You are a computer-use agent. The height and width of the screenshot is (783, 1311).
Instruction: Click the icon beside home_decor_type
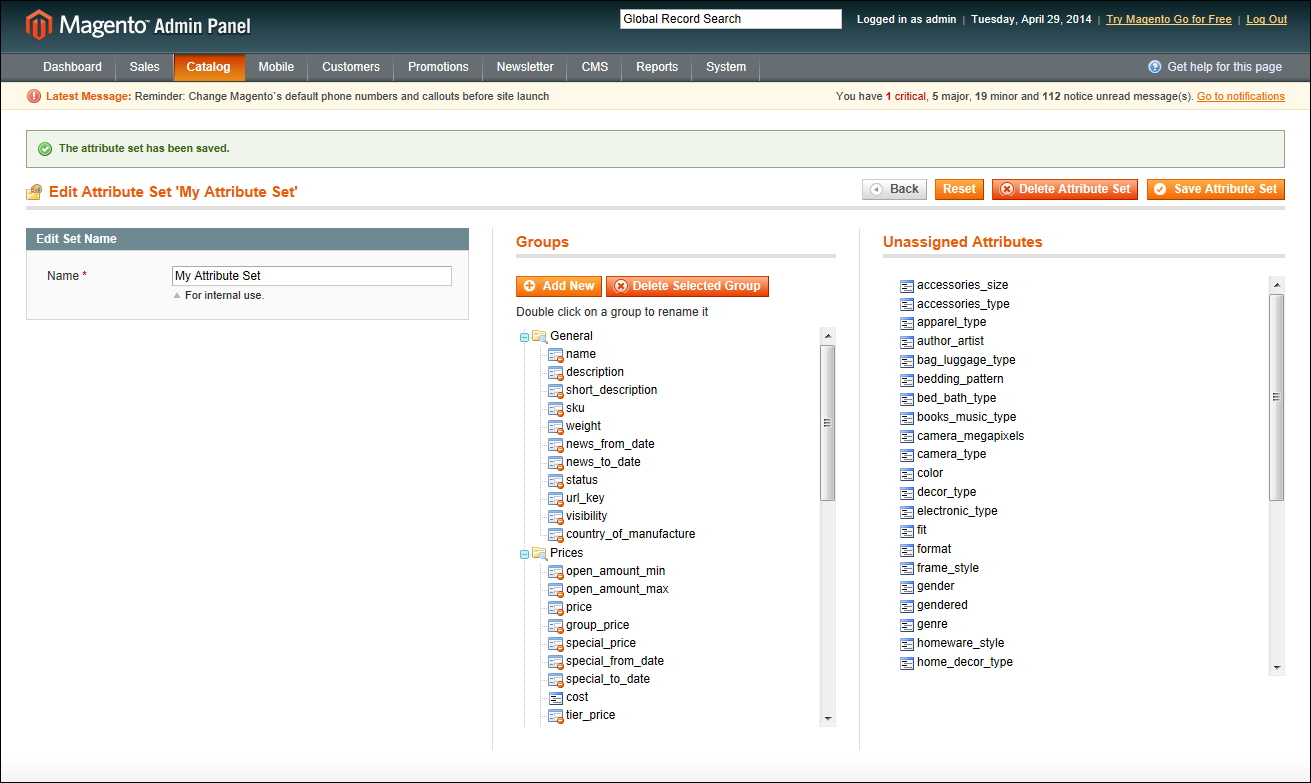pyautogui.click(x=907, y=663)
